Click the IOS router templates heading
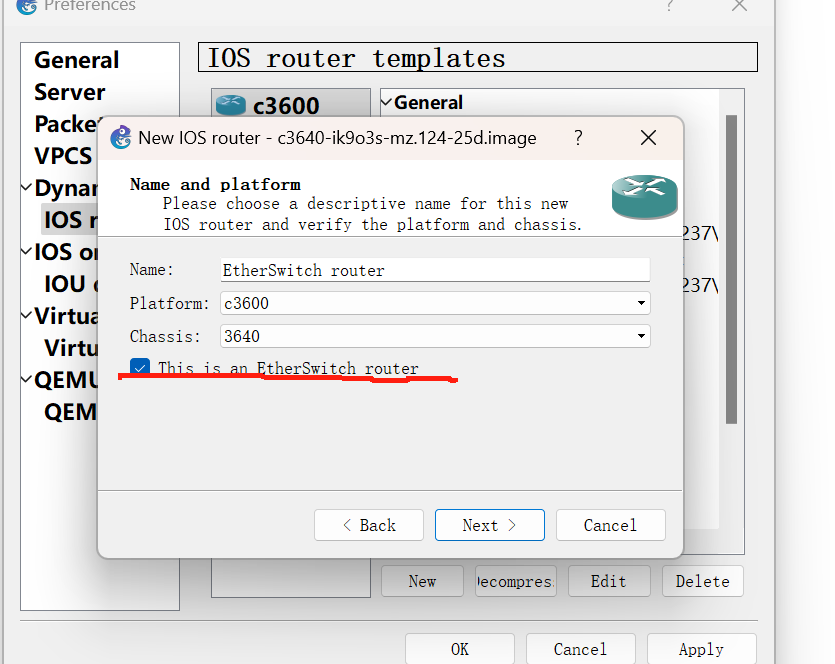The height and width of the screenshot is (664, 835). point(356,58)
